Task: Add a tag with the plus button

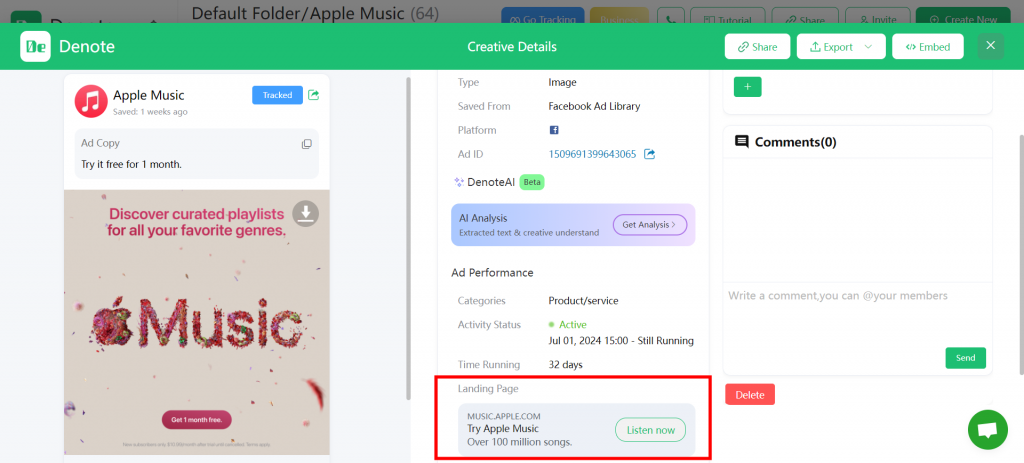Action: (748, 87)
